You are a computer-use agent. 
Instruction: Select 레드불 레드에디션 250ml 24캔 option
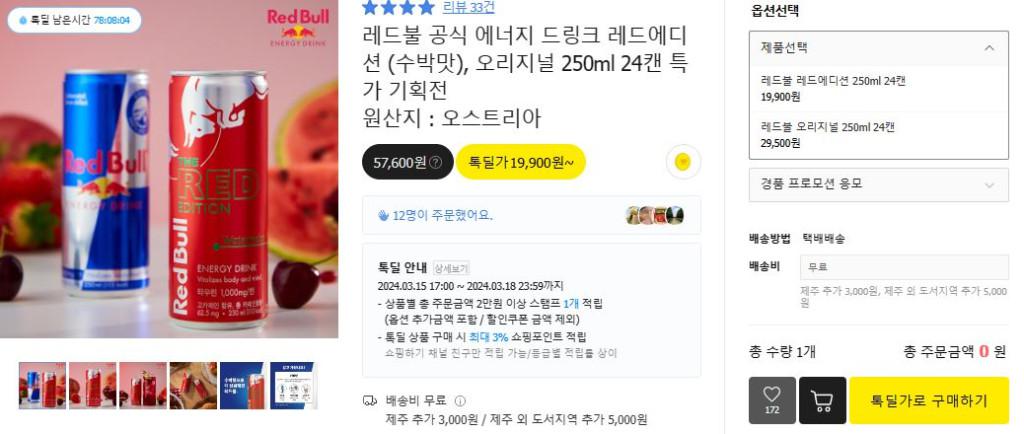pos(878,89)
